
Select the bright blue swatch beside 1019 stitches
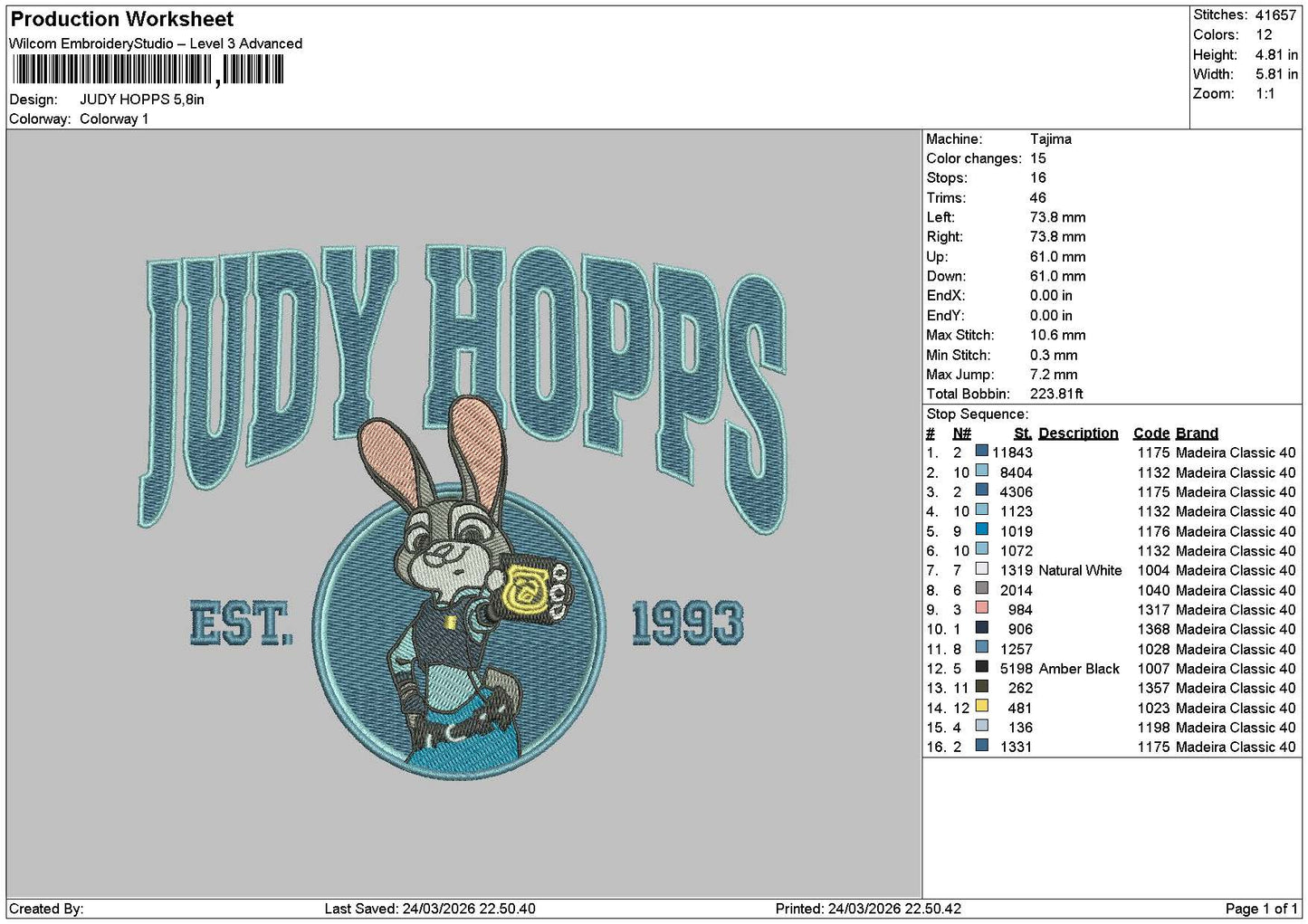tap(981, 529)
